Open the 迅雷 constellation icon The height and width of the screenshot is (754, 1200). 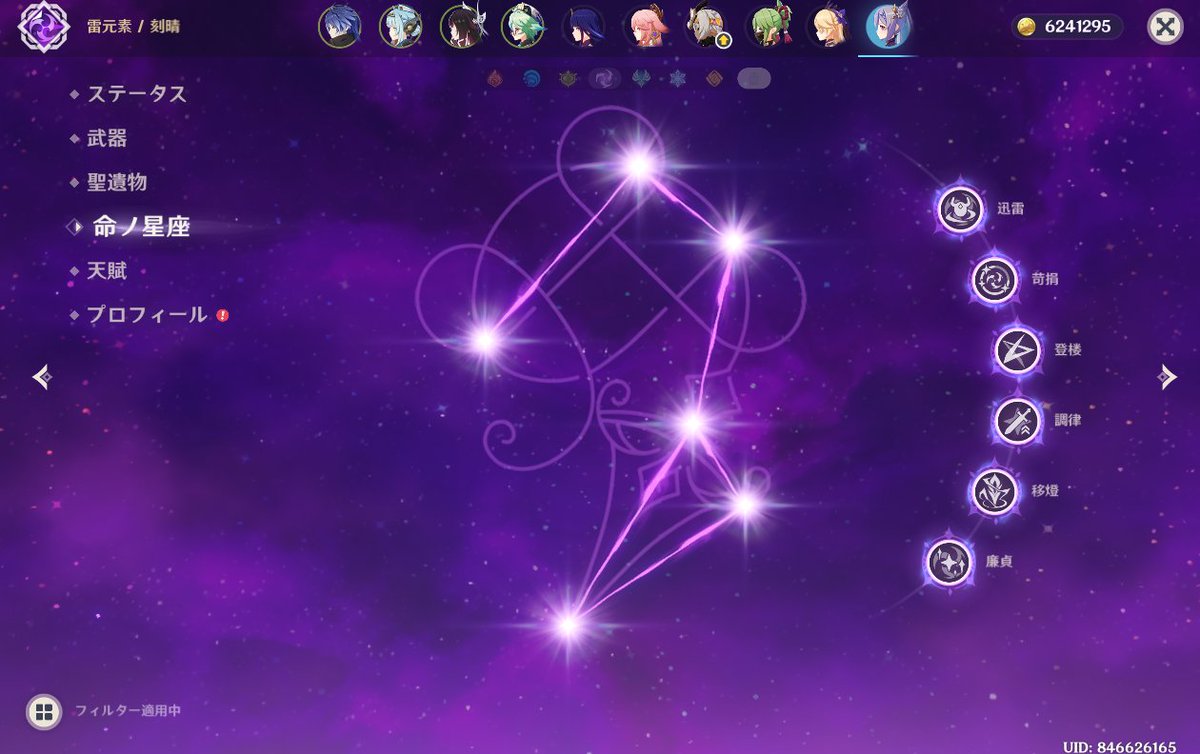pyautogui.click(x=960, y=210)
